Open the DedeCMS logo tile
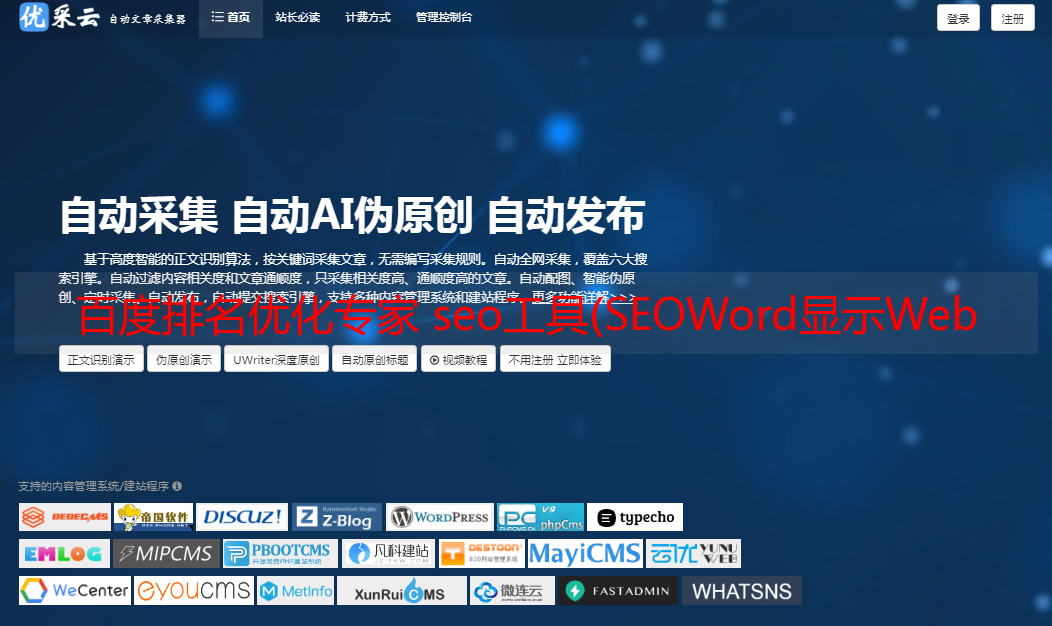The height and width of the screenshot is (626, 1052). coord(64,517)
